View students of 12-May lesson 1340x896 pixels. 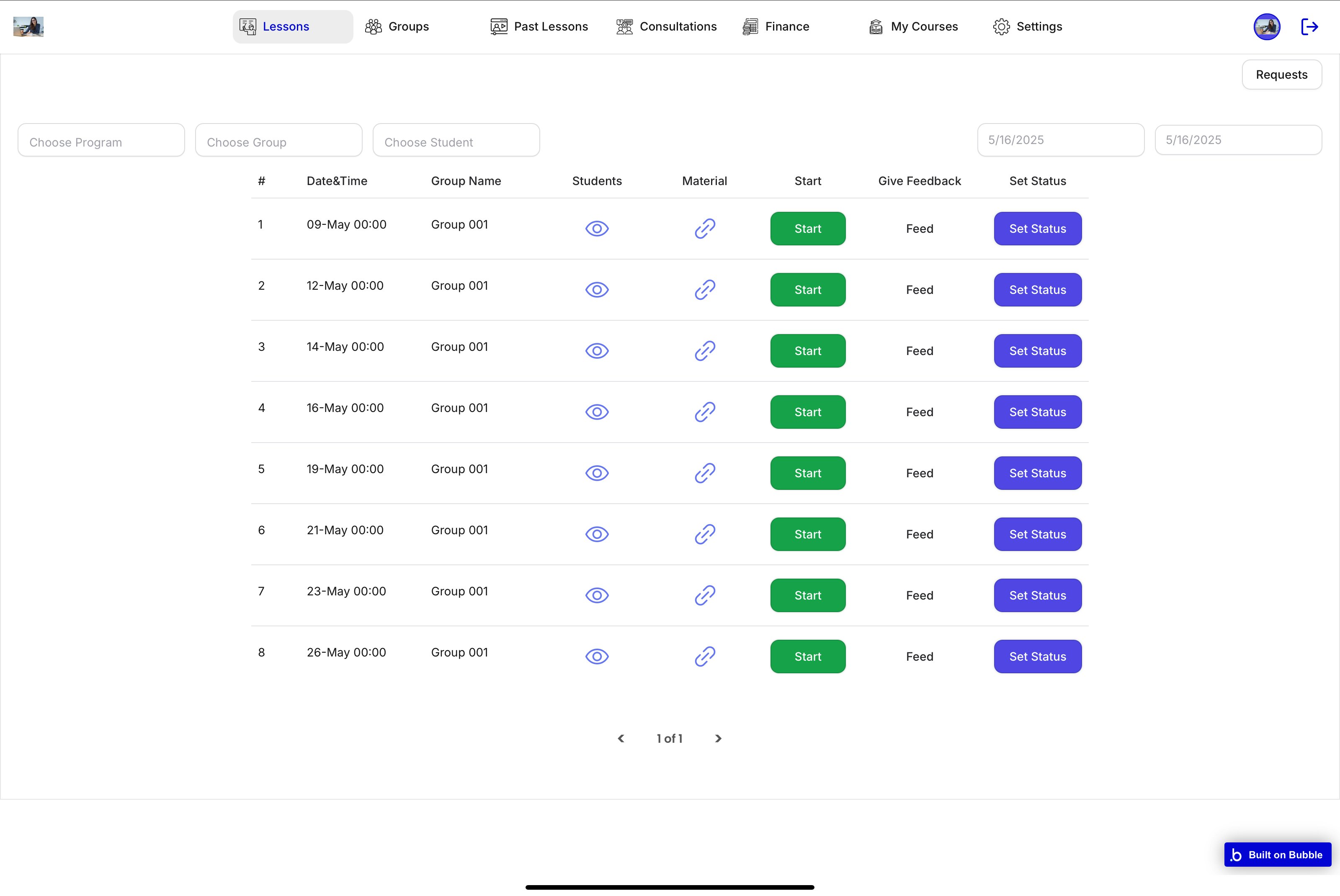[597, 290]
